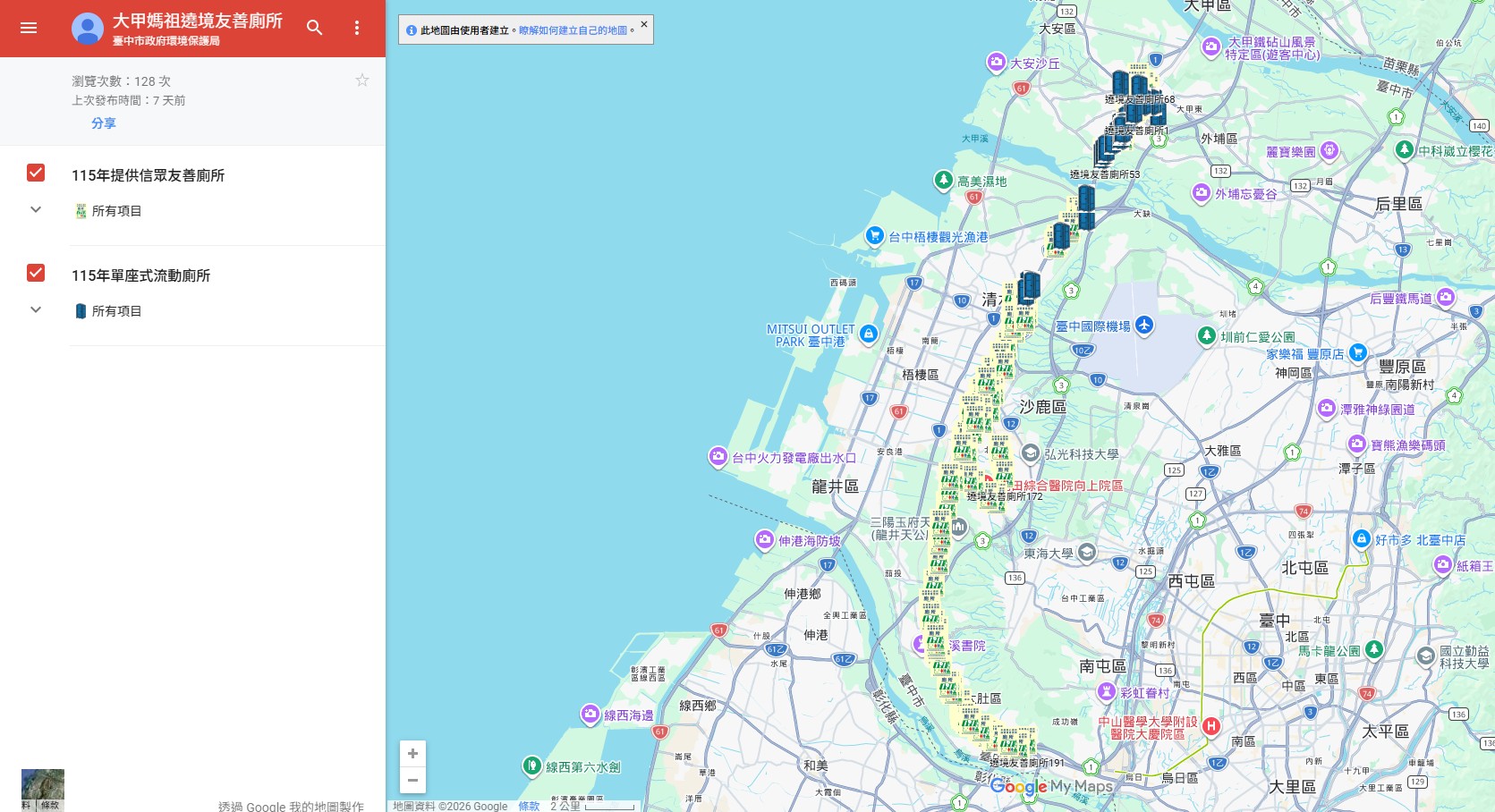The width and height of the screenshot is (1495, 812).
Task: Open the hamburger menu in the header
Action: pyautogui.click(x=29, y=28)
